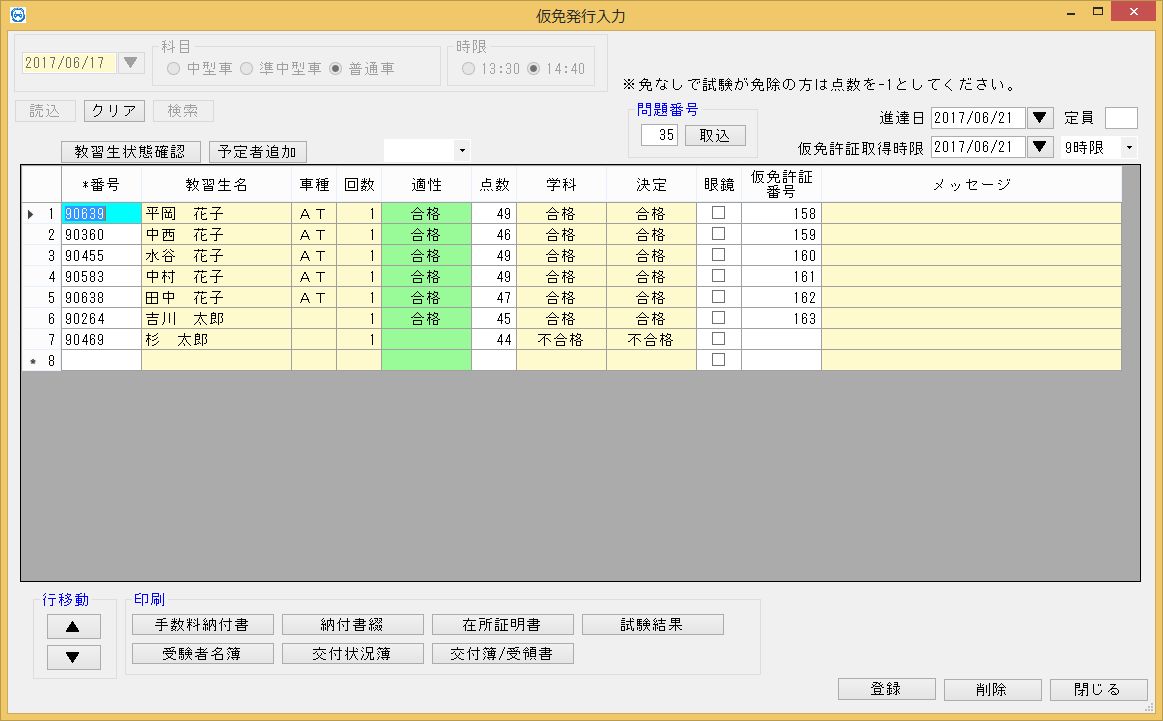1163x721 pixels.
Task: Open the 仮免許証取得時限 date picker arrow
Action: point(1041,148)
